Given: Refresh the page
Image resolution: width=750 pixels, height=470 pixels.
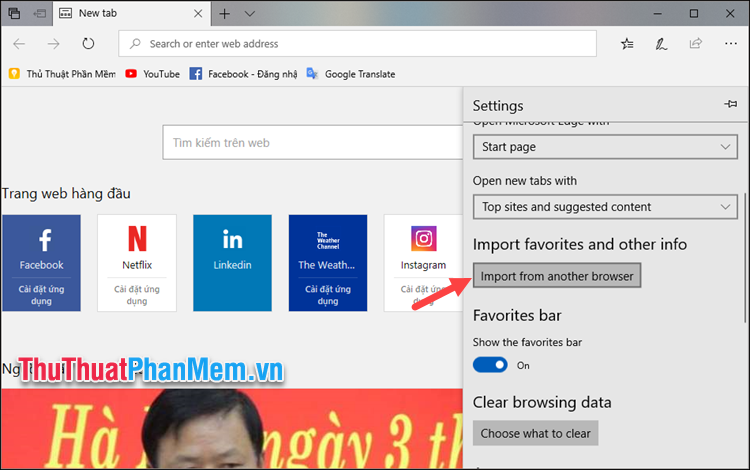Looking at the screenshot, I should (88, 44).
